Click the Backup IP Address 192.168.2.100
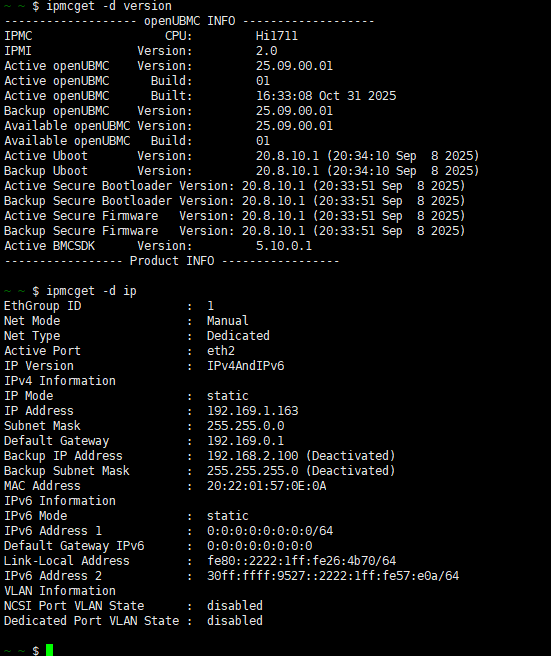551x656 pixels. click(x=253, y=456)
